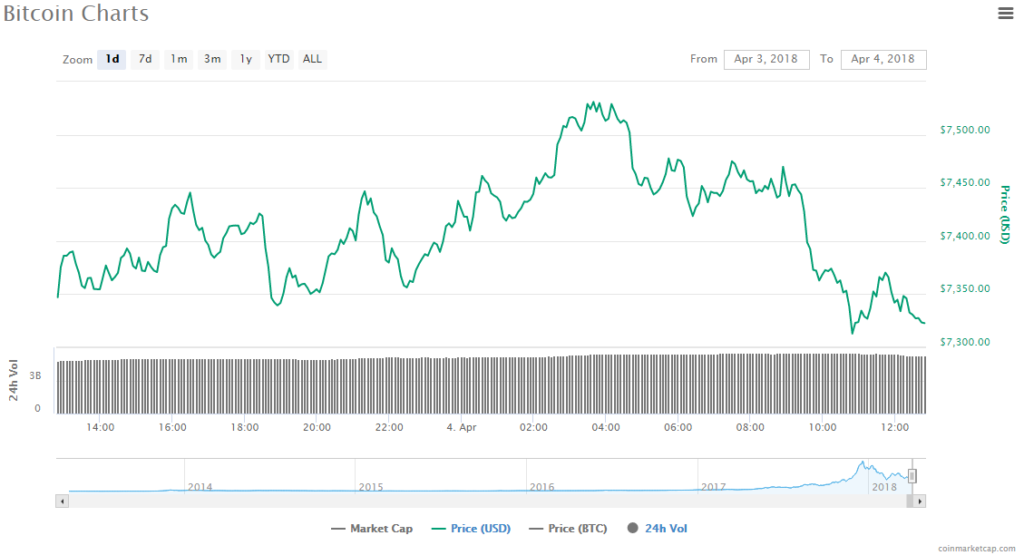The height and width of the screenshot is (555, 1024).
Task: Click the left scrollbar arrow in navigator
Action: coord(62,500)
